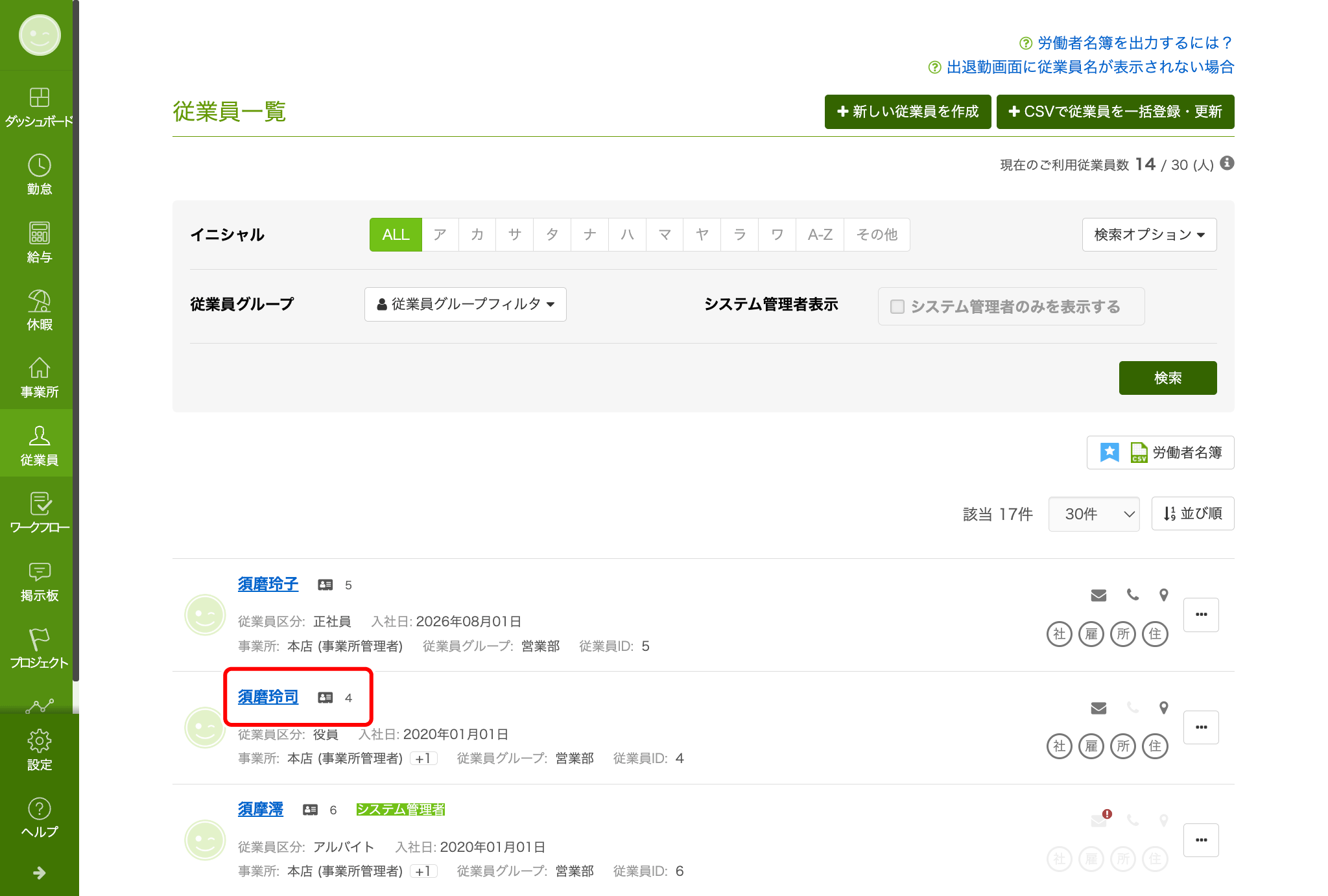This screenshot has width=1328, height=896.
Task: Open the 給与 calculator icon in sidebar
Action: [39, 234]
